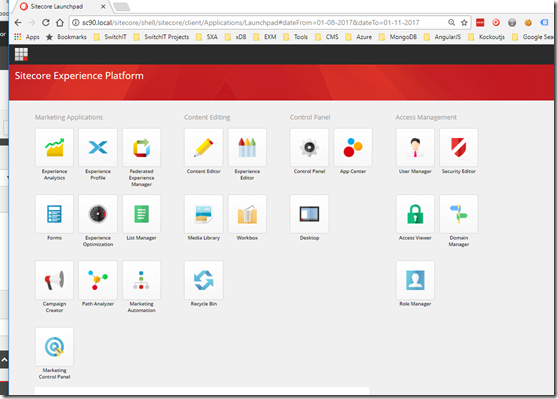Open Access Viewer

[415, 214]
